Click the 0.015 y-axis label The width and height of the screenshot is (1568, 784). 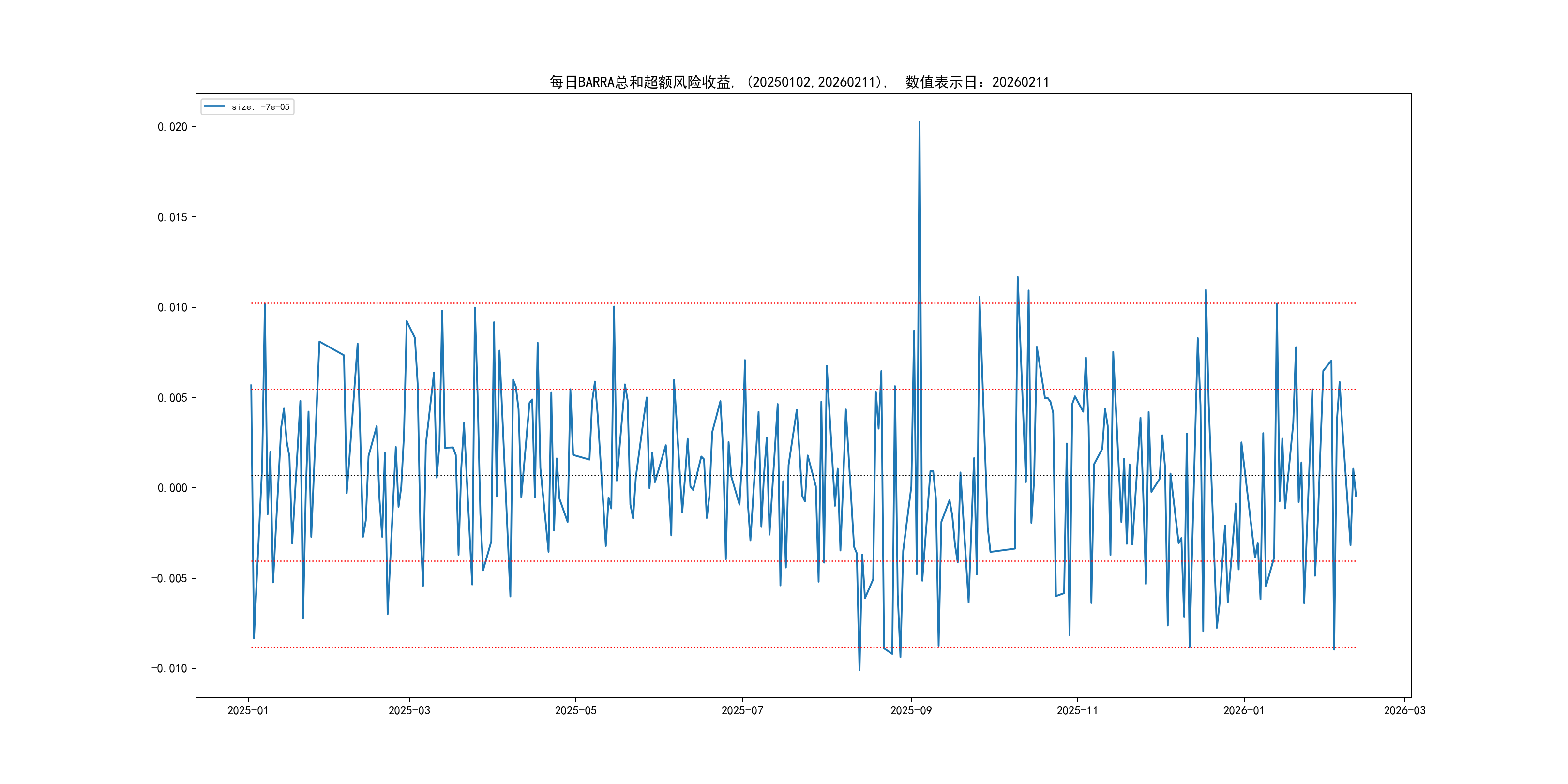click(x=172, y=217)
